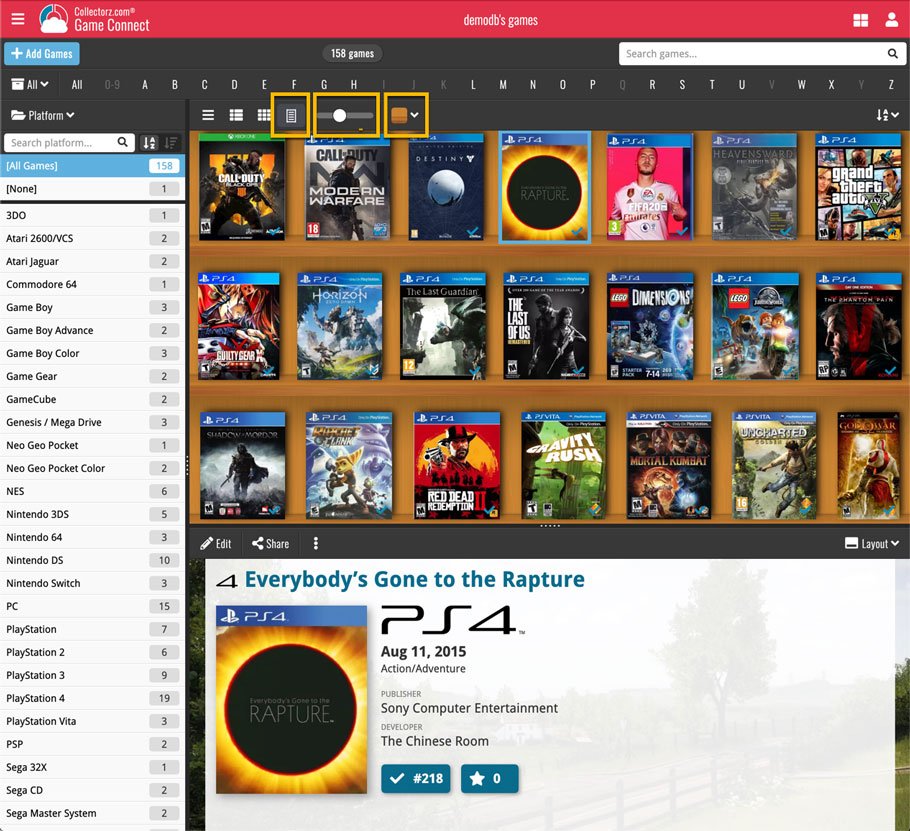Click the collection status #218 button

coord(416,779)
